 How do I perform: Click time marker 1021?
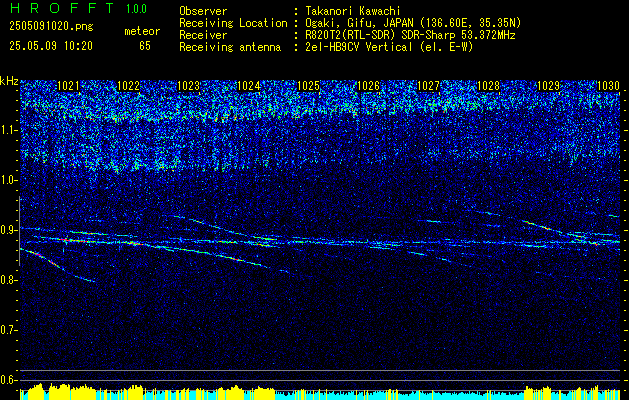pos(68,85)
